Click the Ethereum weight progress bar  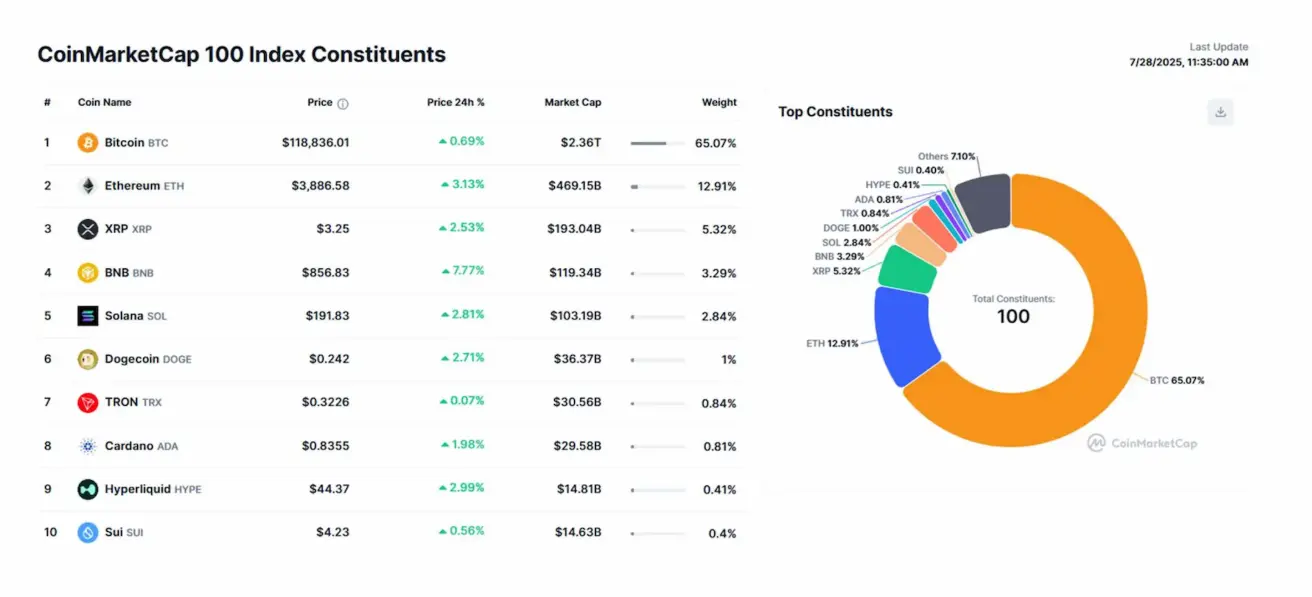pos(657,186)
